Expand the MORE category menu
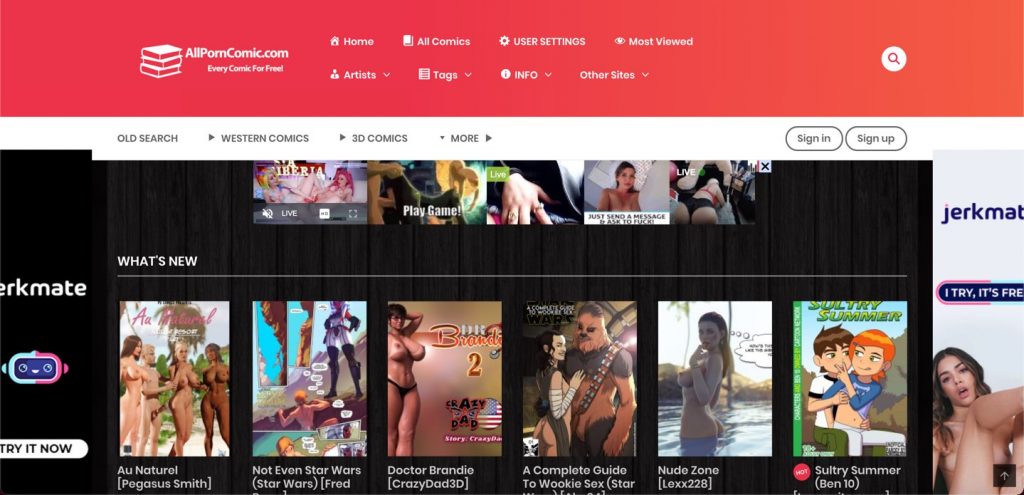Screen dimensions: 1024x495 click(x=466, y=138)
